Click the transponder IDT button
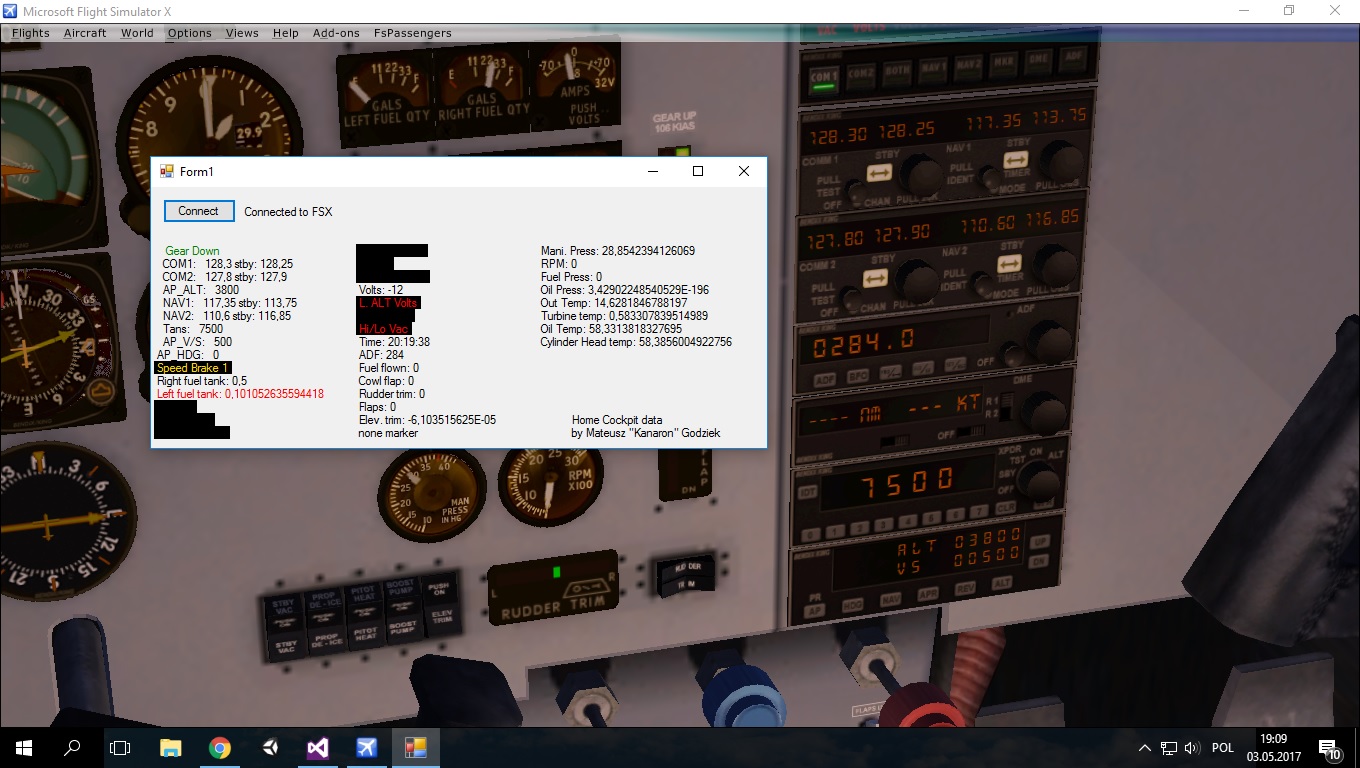 [x=808, y=493]
